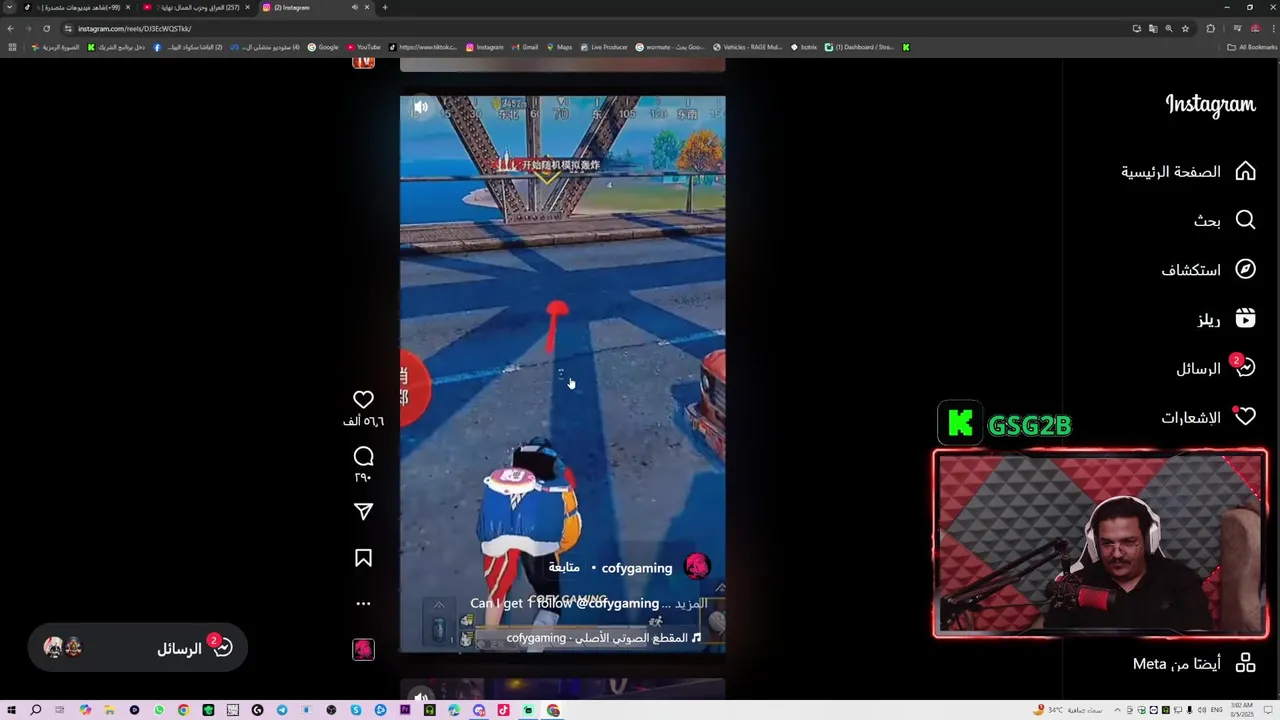The width and height of the screenshot is (1280, 720).
Task: Reload the page with the refresh button
Action: 46,29
